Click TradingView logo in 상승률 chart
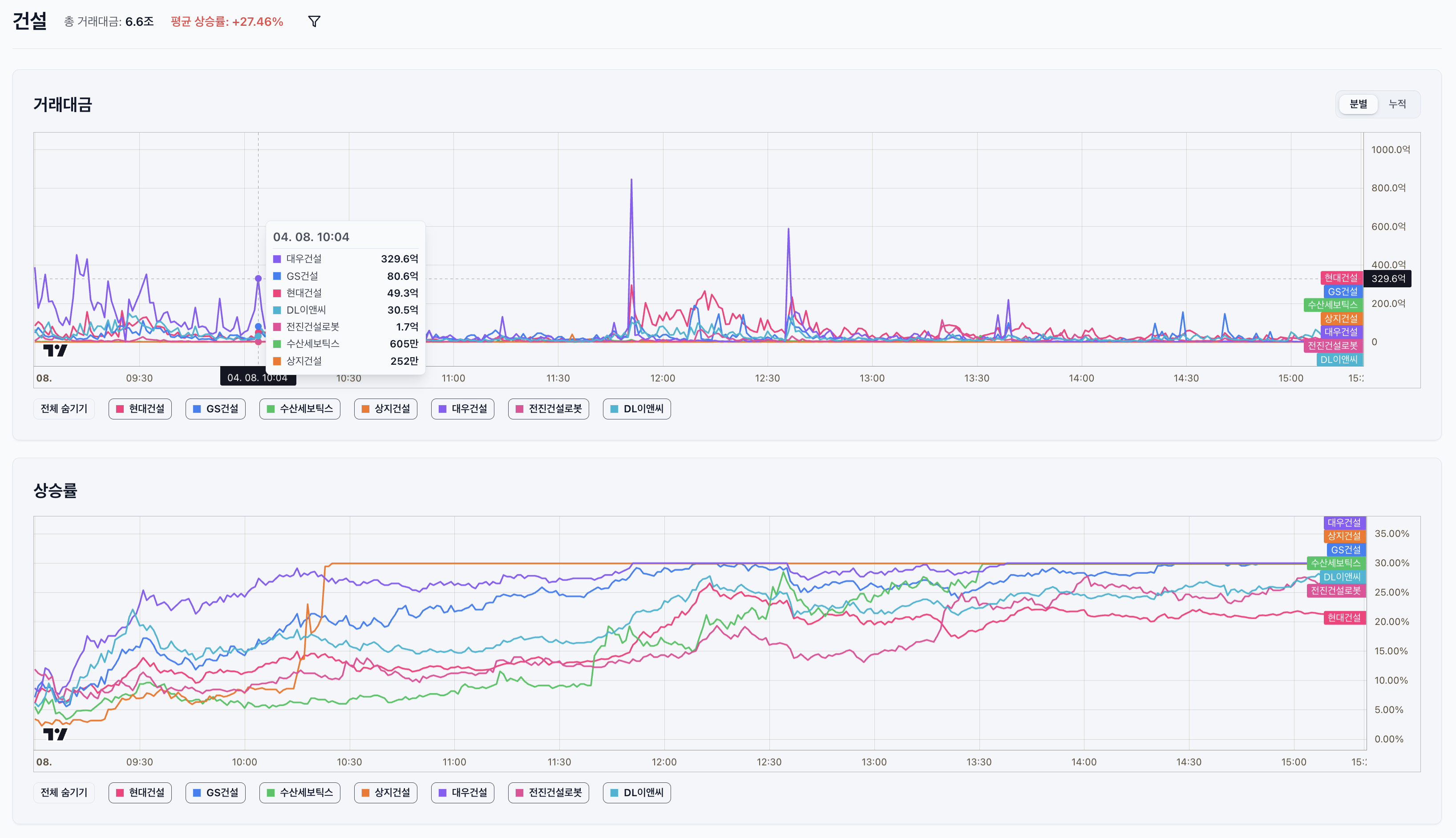 [55, 734]
